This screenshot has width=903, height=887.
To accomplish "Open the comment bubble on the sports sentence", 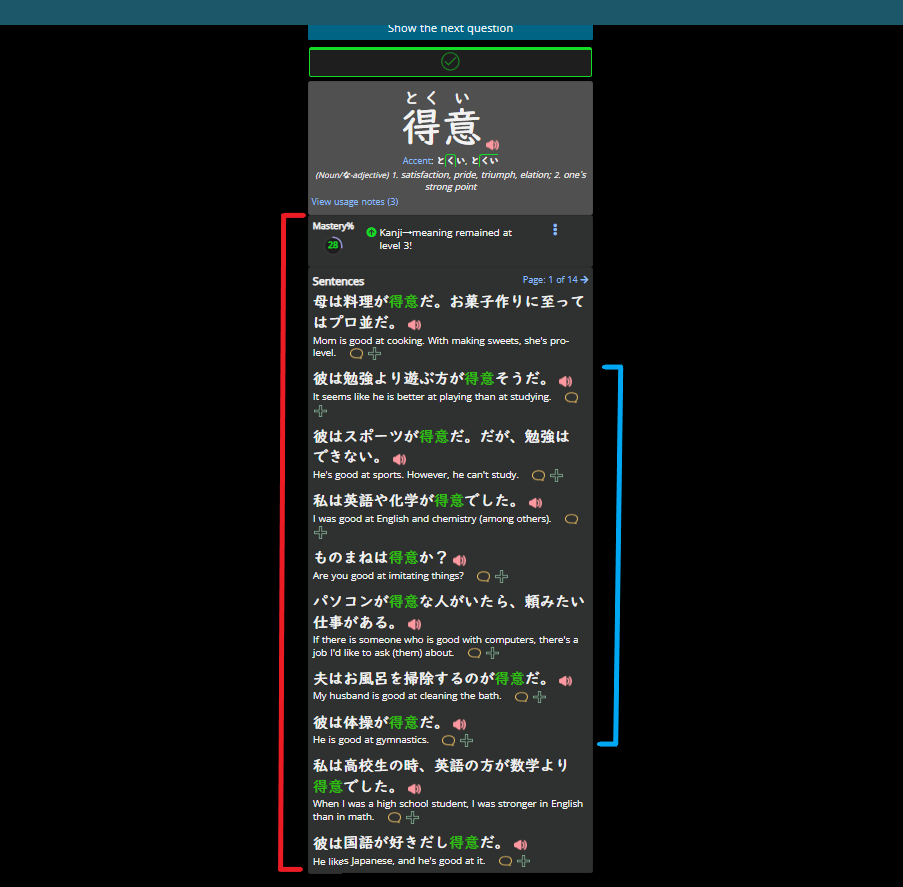I will [x=538, y=475].
